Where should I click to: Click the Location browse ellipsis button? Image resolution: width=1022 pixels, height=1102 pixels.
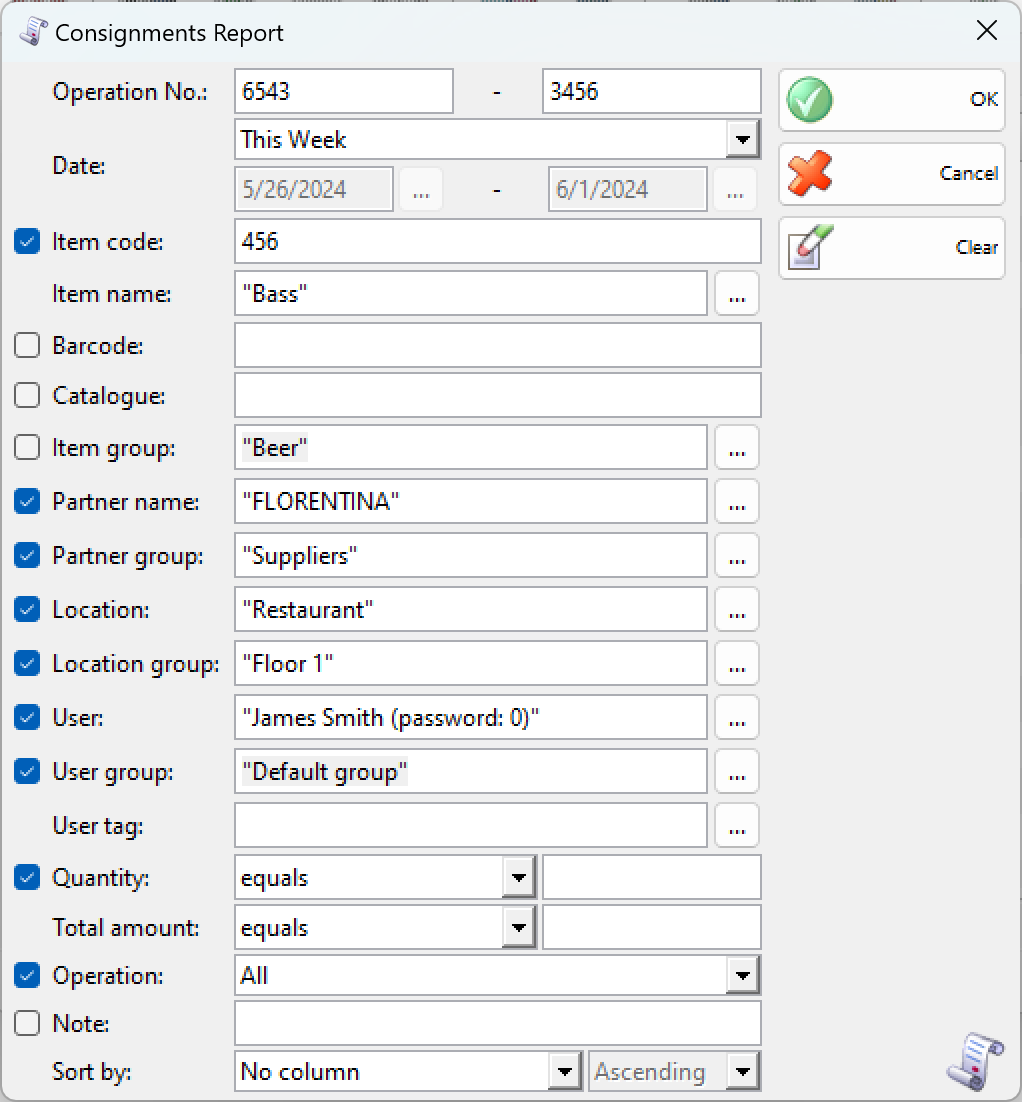pyautogui.click(x=737, y=610)
